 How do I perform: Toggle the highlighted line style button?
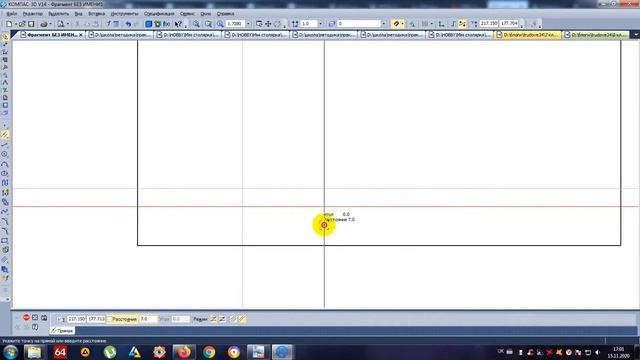click(242, 319)
